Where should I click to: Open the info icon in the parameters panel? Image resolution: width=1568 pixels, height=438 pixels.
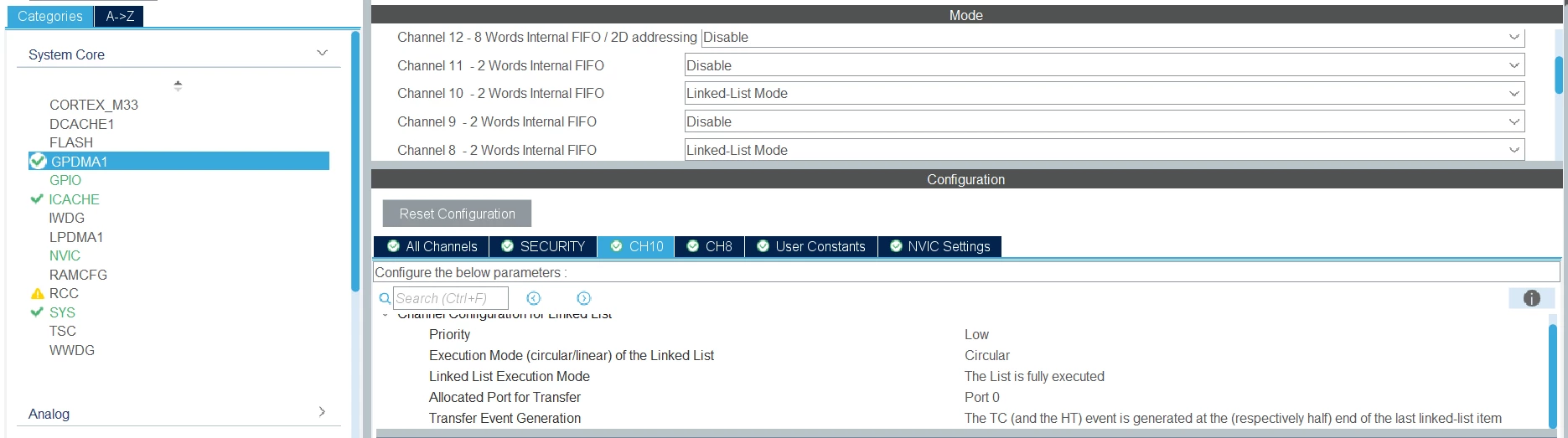coord(1532,298)
